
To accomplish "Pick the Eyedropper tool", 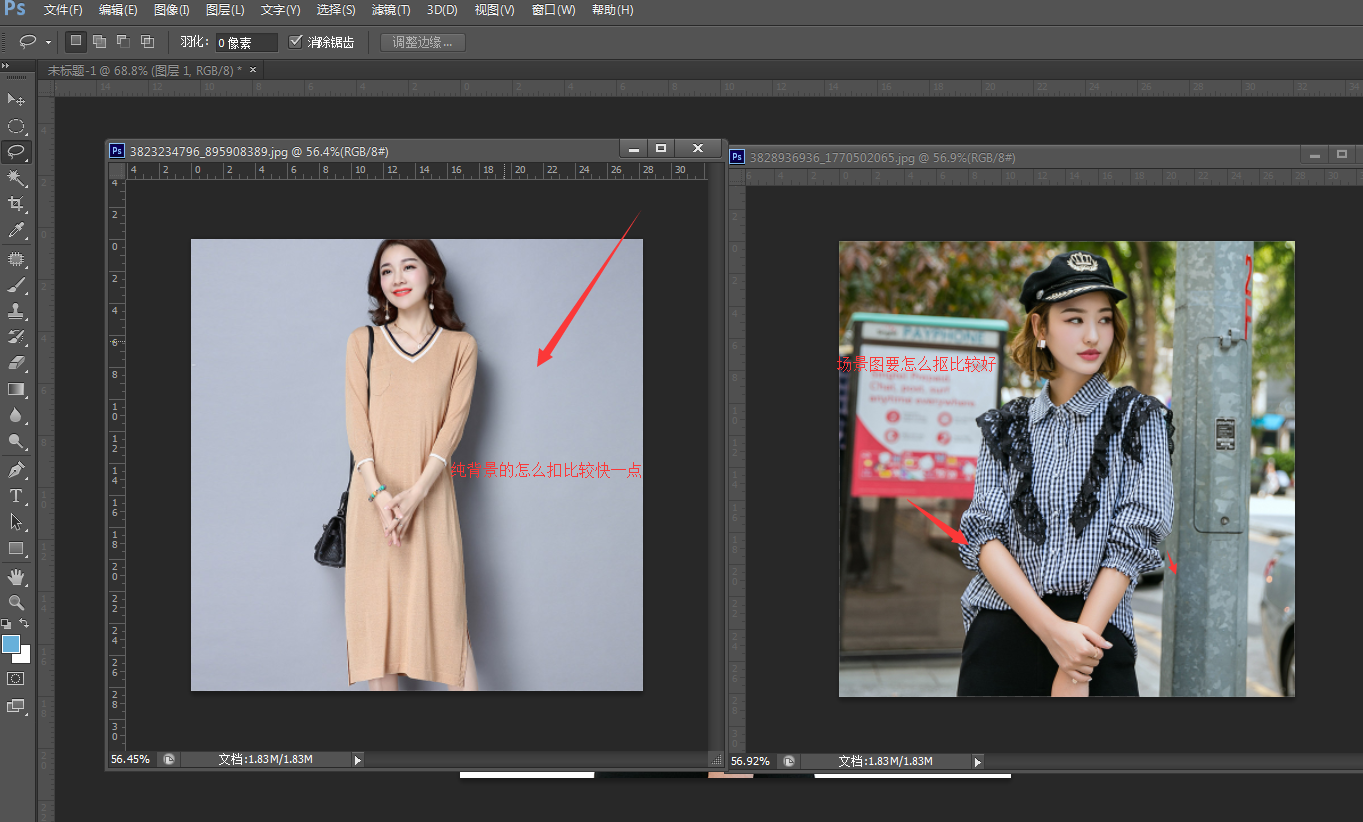I will coord(16,231).
